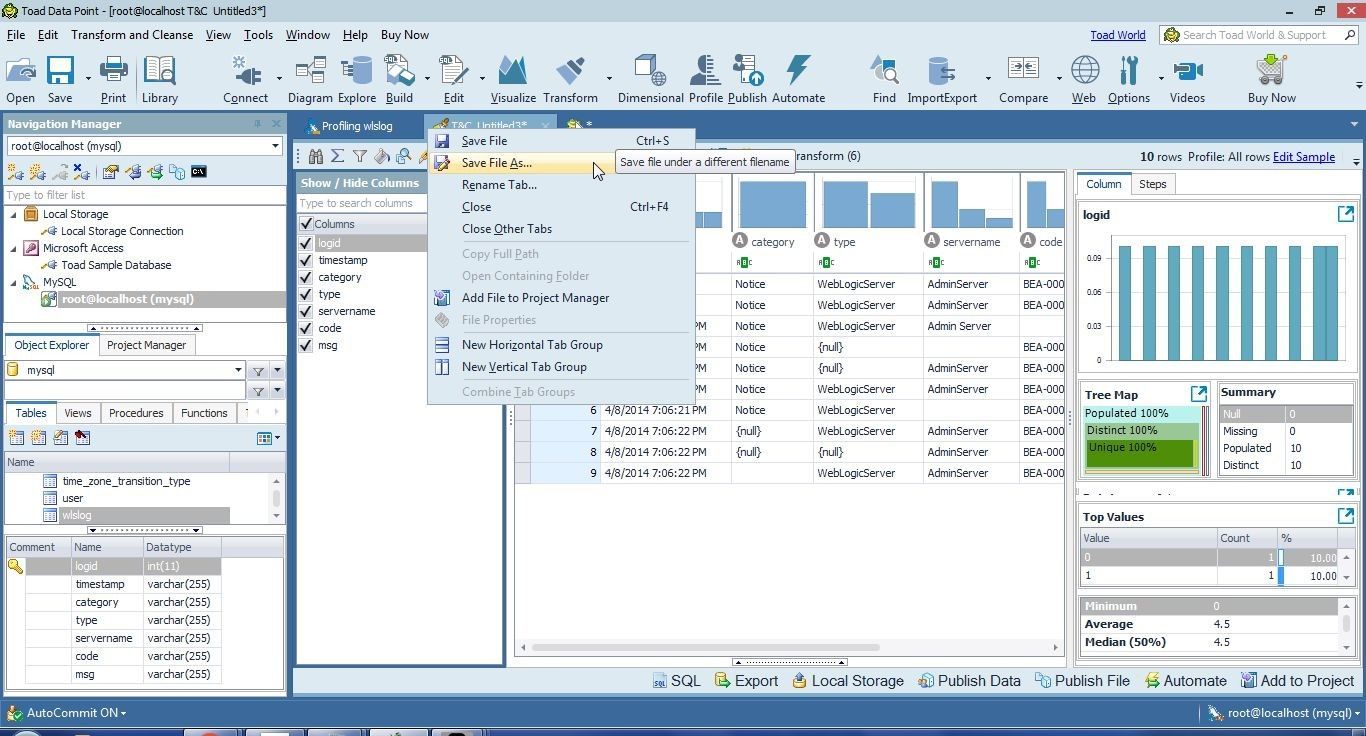Image resolution: width=1366 pixels, height=736 pixels.
Task: Uncheck the msg column checkbox
Action: (306, 345)
